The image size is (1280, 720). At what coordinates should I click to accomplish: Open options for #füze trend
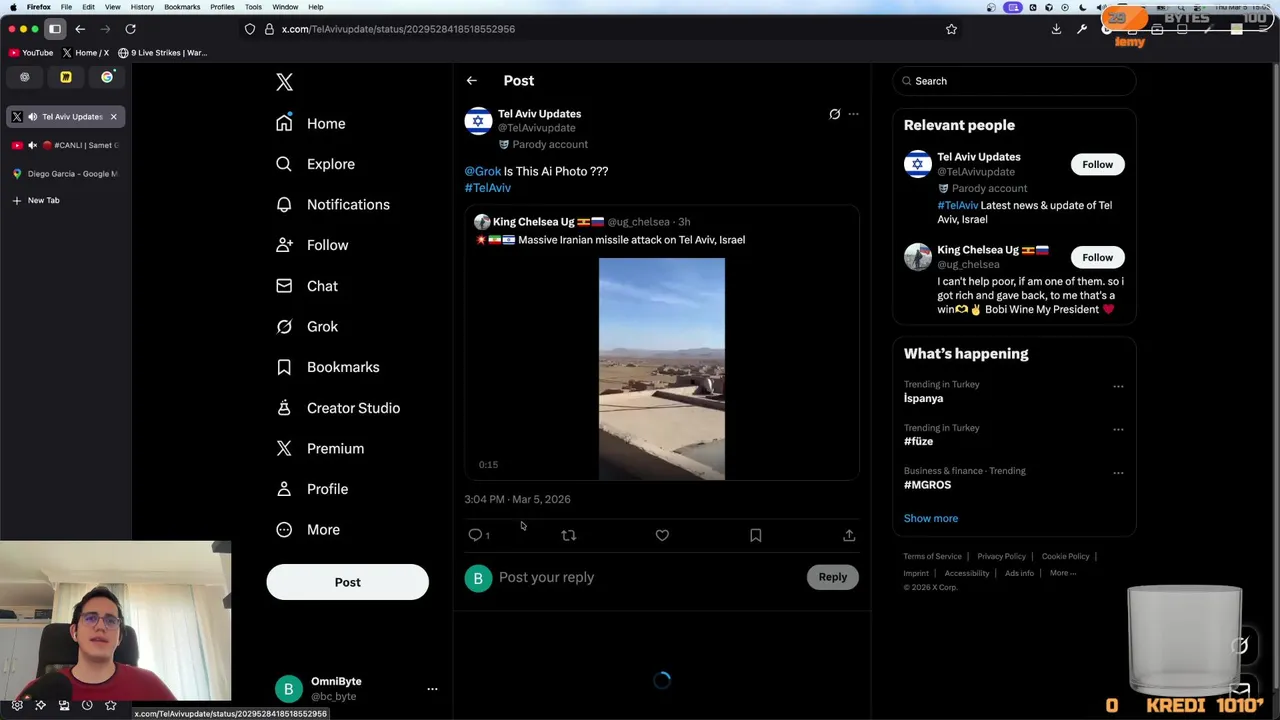pos(1118,429)
